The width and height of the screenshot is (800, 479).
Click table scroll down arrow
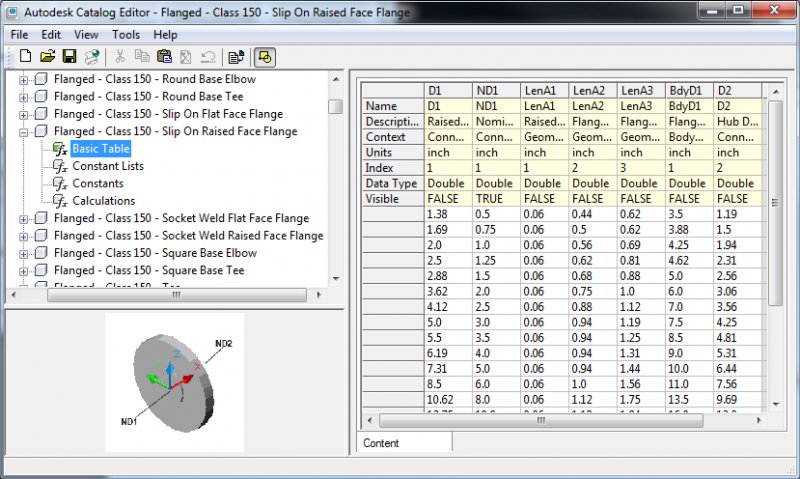(x=776, y=404)
